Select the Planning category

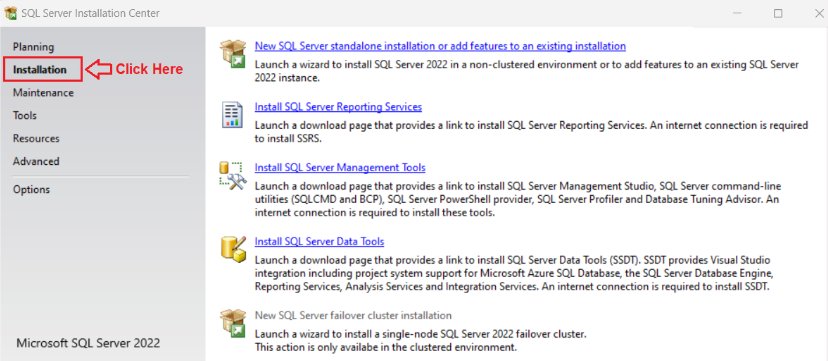click(33, 47)
